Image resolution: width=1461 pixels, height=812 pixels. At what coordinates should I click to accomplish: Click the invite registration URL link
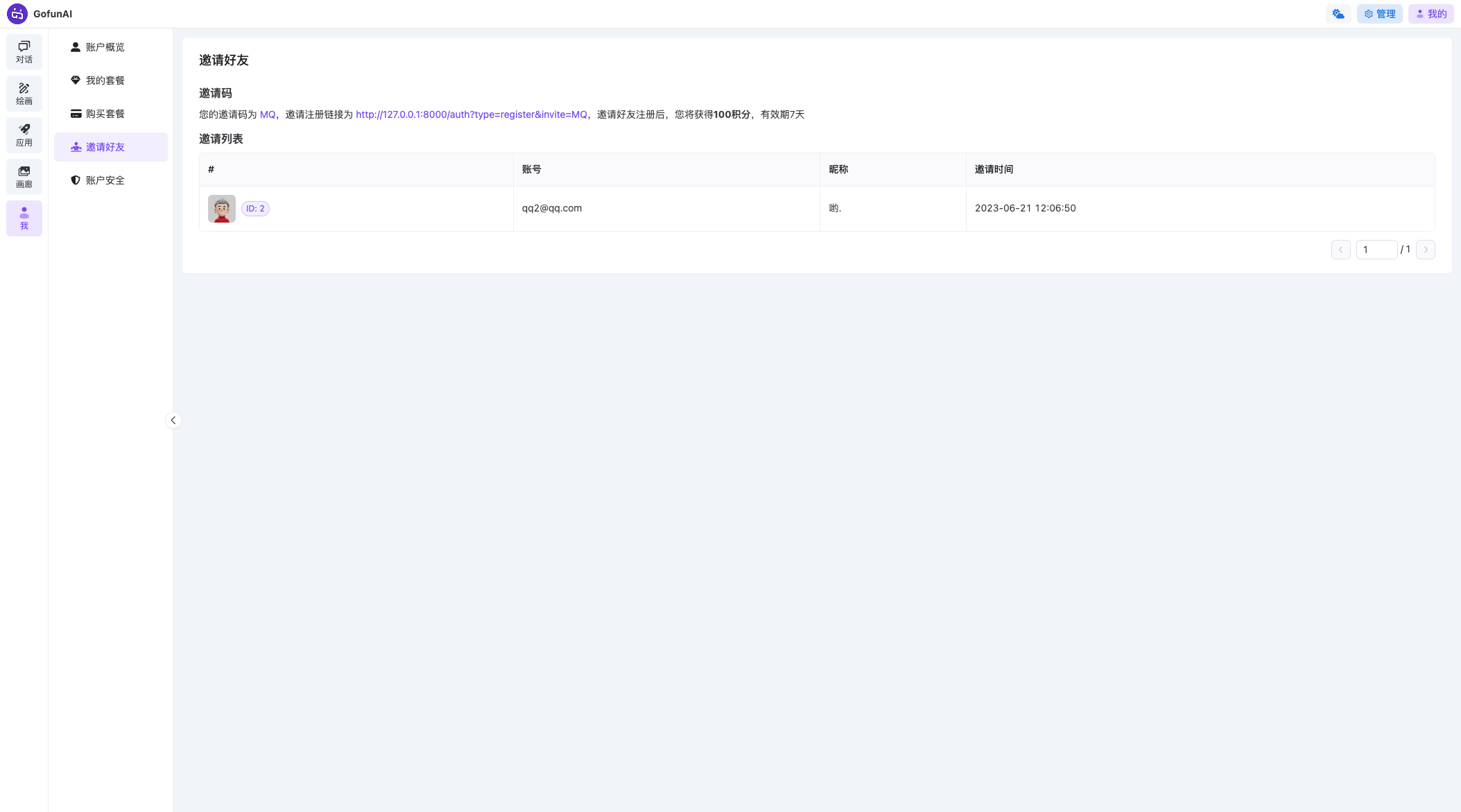click(x=471, y=114)
